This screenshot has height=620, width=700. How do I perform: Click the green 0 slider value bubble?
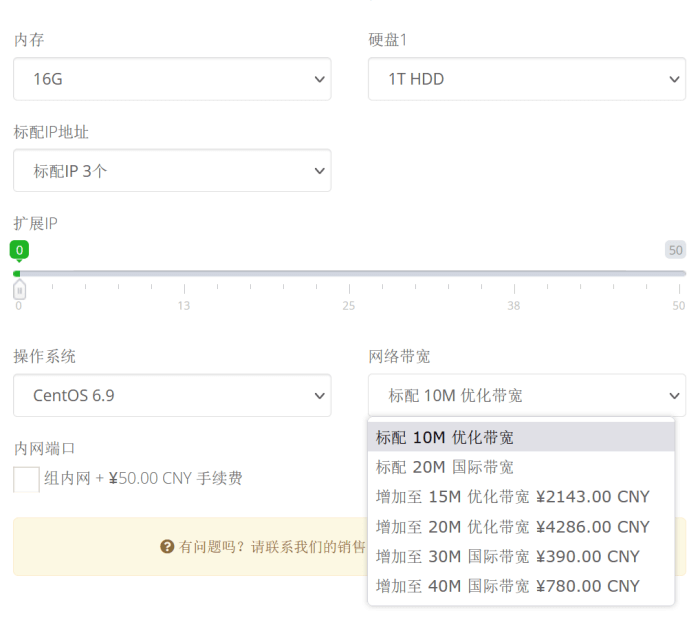pyautogui.click(x=19, y=250)
